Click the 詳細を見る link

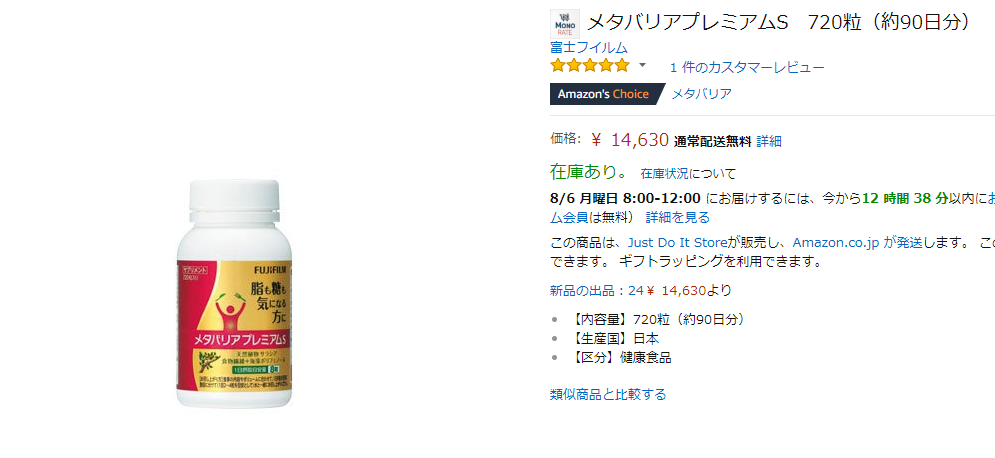678,218
